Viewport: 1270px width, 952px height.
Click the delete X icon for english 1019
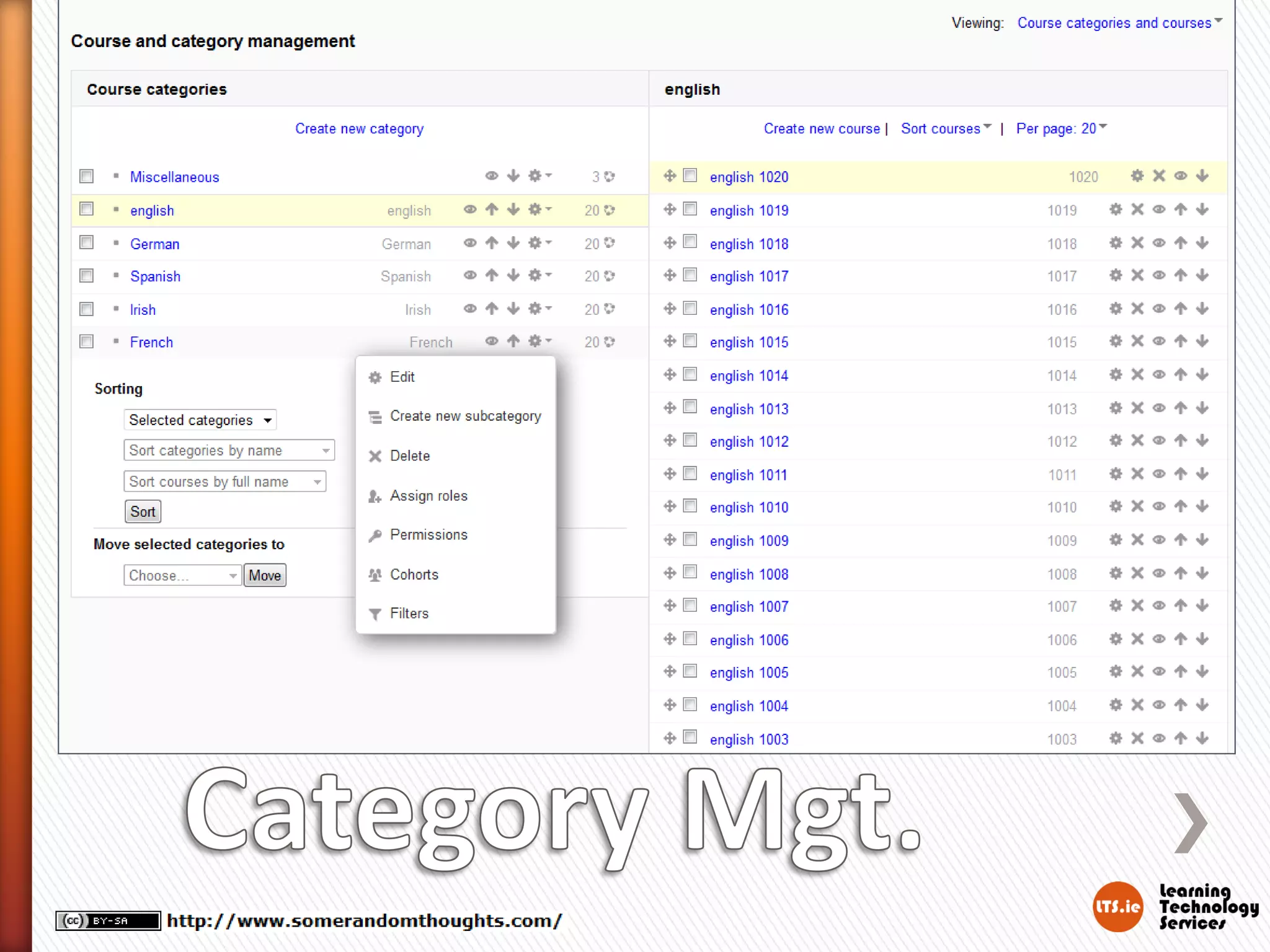coord(1137,209)
